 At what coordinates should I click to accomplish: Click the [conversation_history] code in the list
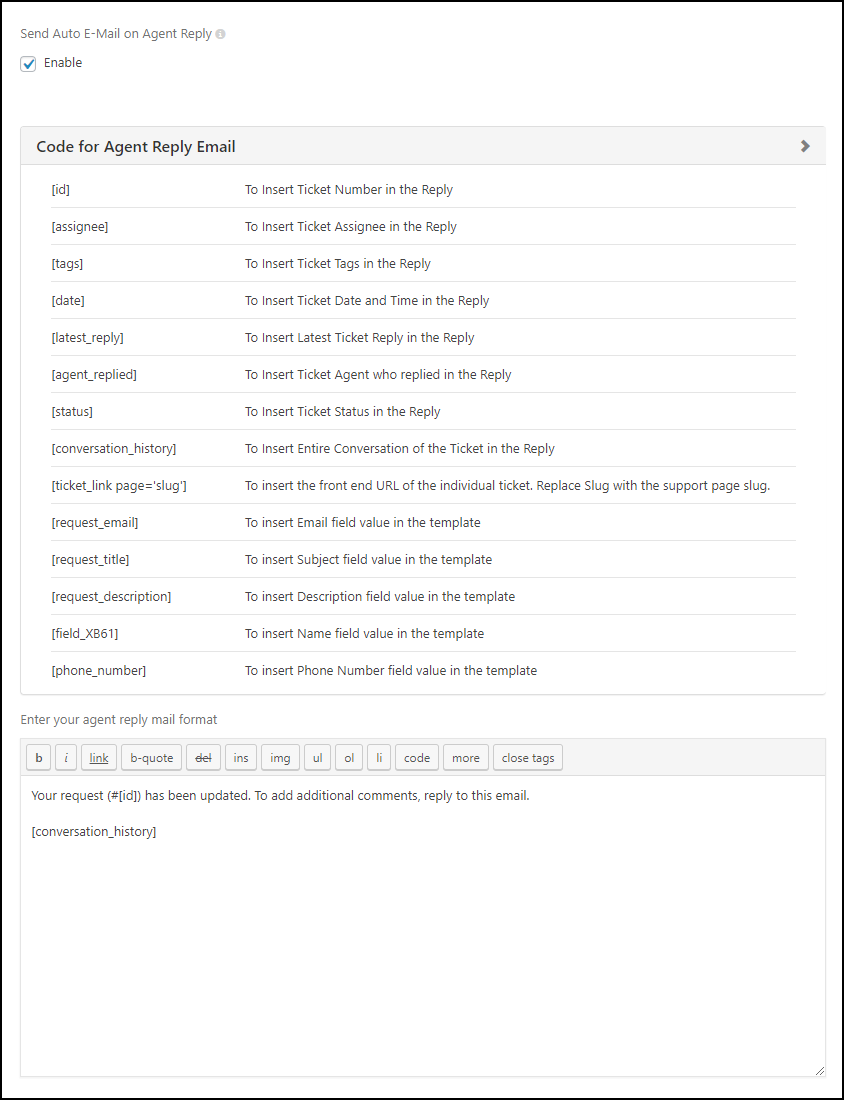[x=114, y=449]
